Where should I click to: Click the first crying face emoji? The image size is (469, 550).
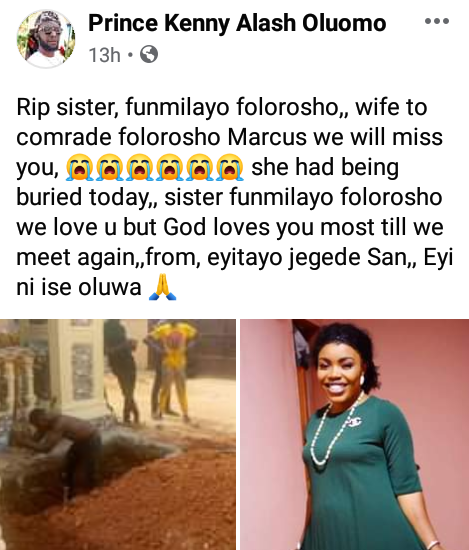click(x=80, y=167)
